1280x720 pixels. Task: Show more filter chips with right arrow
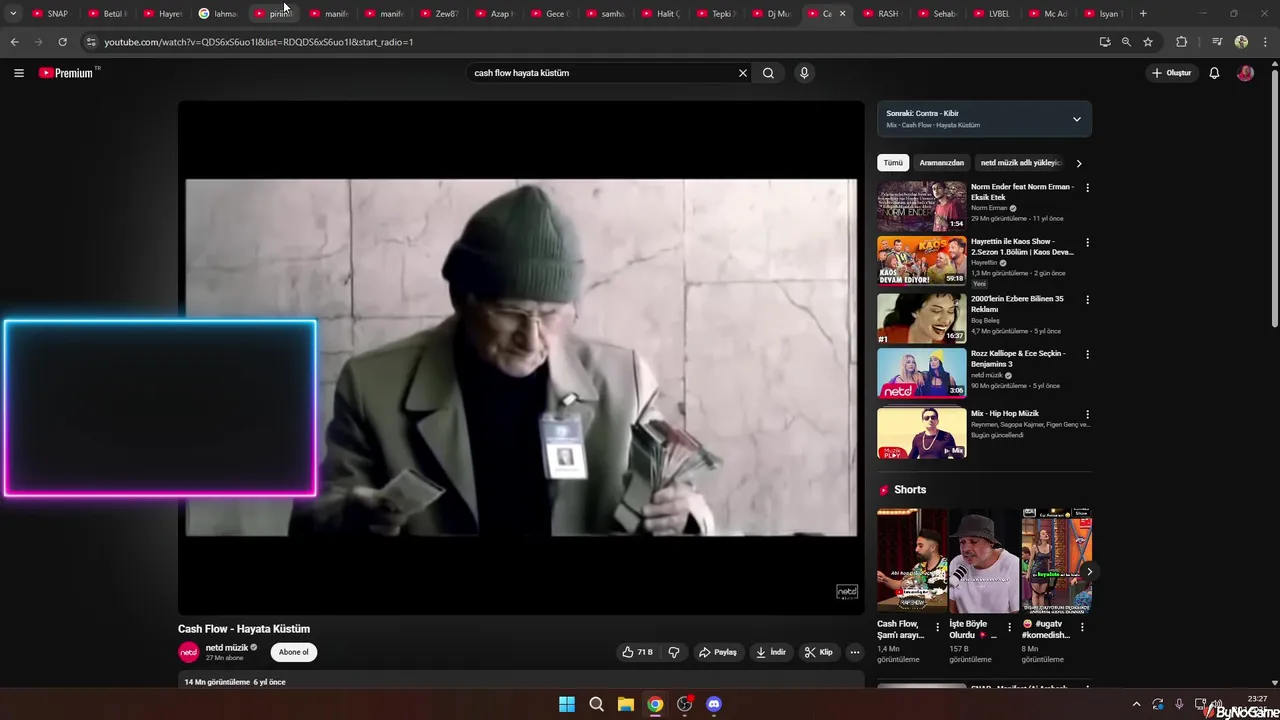[1078, 163]
